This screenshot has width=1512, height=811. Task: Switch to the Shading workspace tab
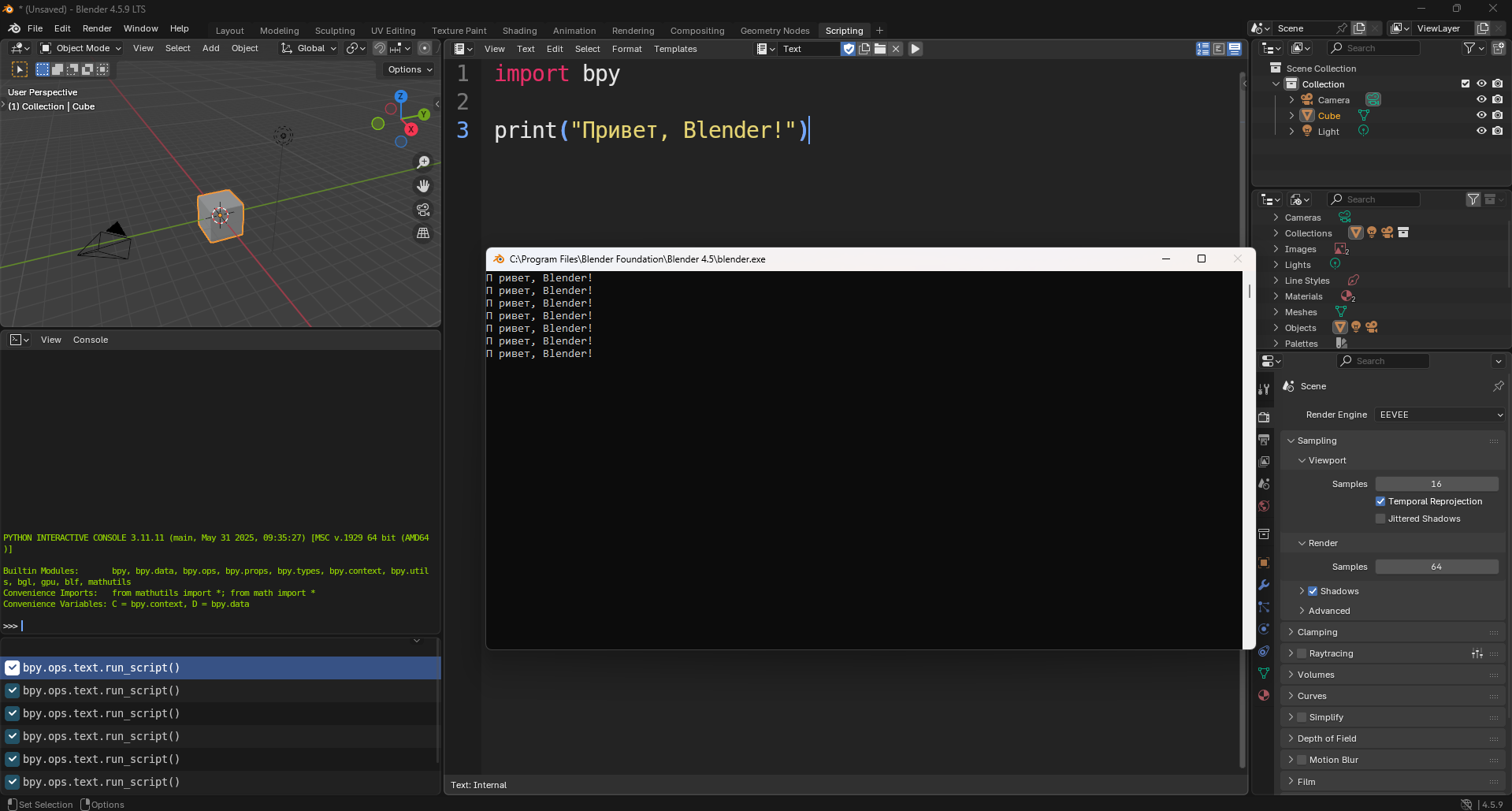(x=520, y=31)
